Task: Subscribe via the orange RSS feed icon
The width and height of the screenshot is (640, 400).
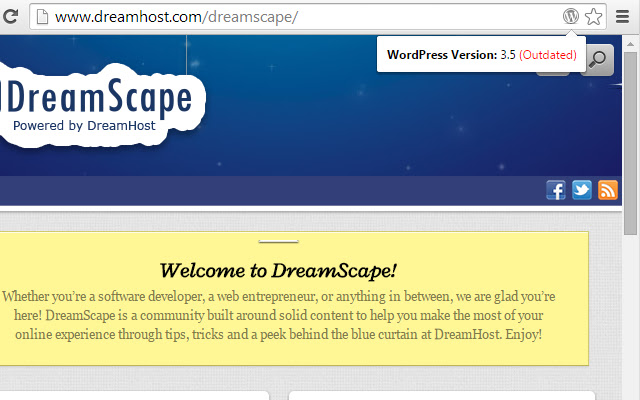Action: [608, 190]
